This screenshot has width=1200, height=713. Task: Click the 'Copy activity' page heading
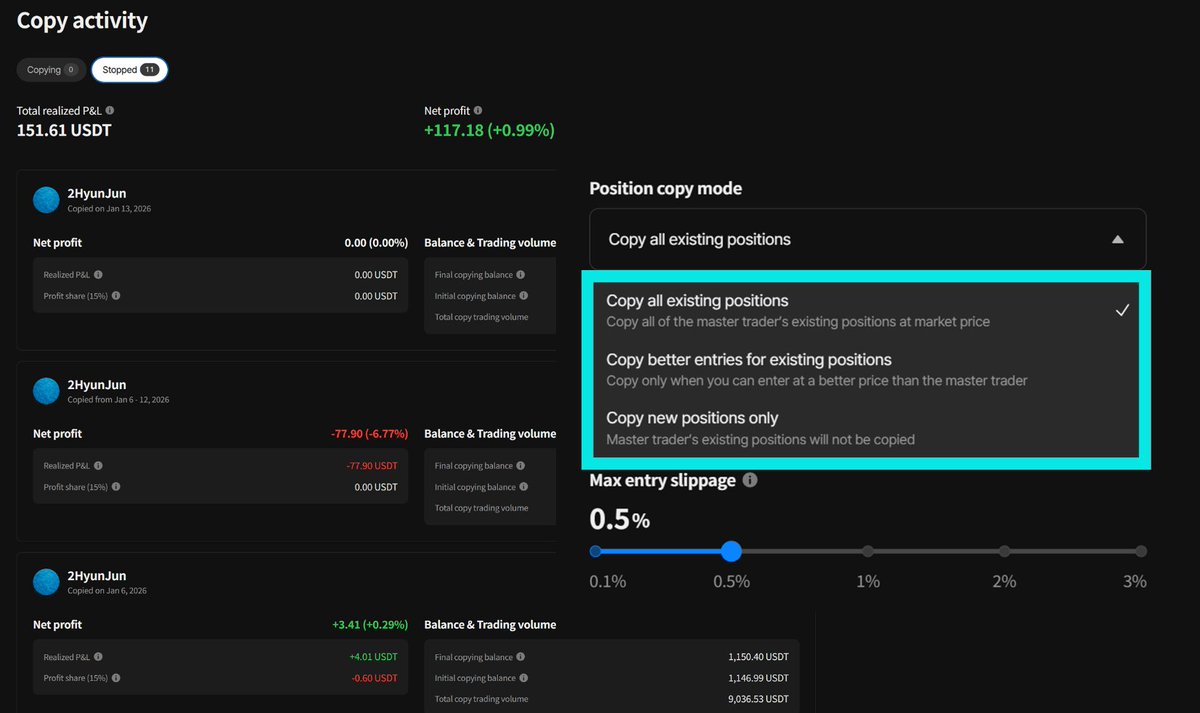click(x=82, y=20)
